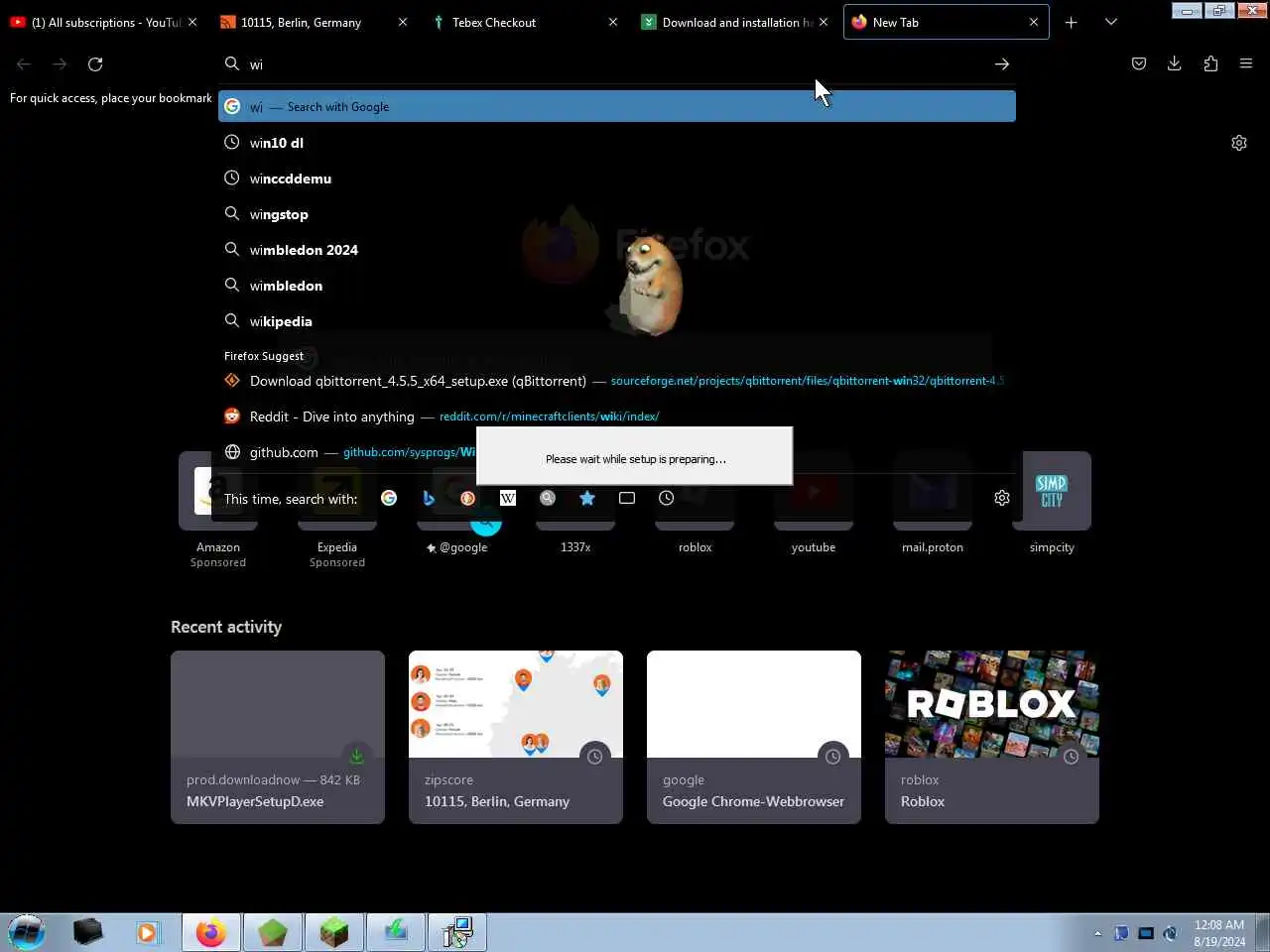Open the MKVPlayerSetupD.exe recent activity card
This screenshot has width=1270, height=952.
[x=278, y=737]
